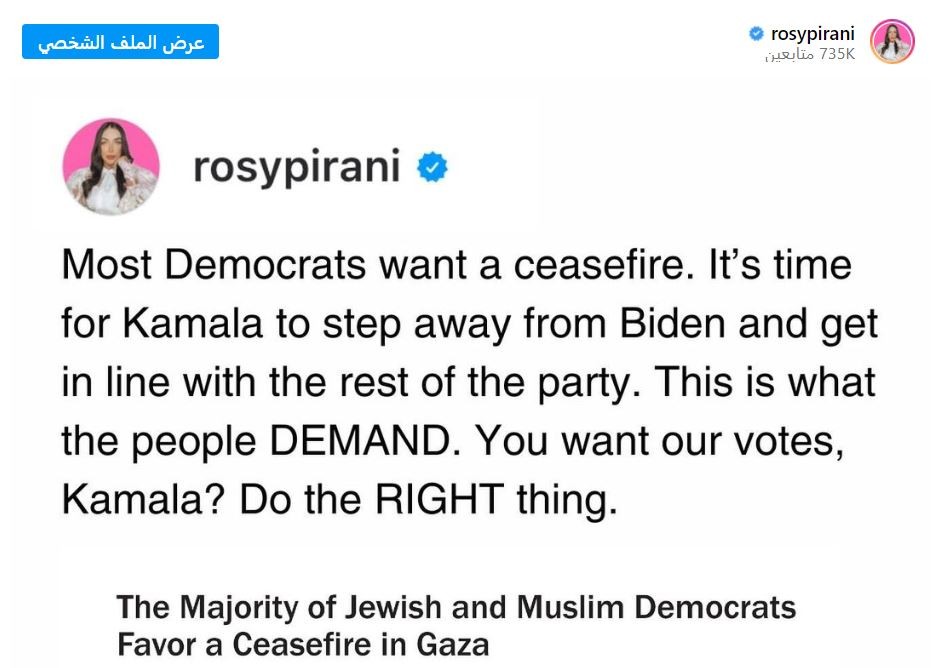Image resolution: width=941 pixels, height=668 pixels.
Task: Click the phrase 'This is what' in post
Action: tap(766, 381)
